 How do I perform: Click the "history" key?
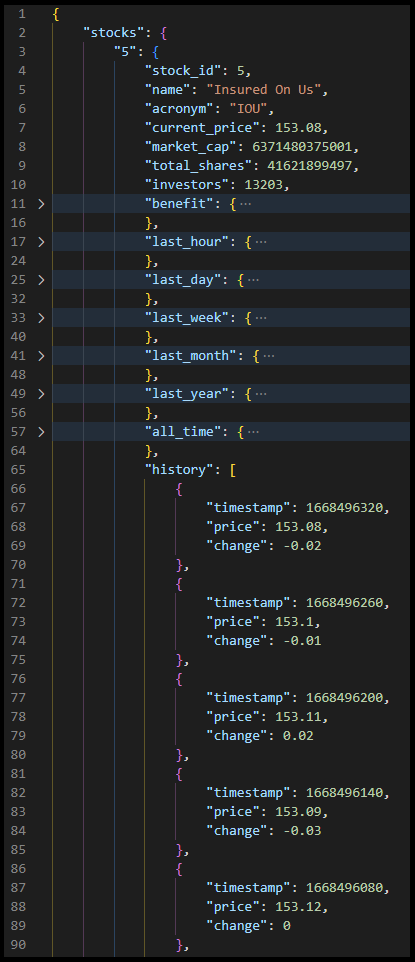click(x=179, y=470)
